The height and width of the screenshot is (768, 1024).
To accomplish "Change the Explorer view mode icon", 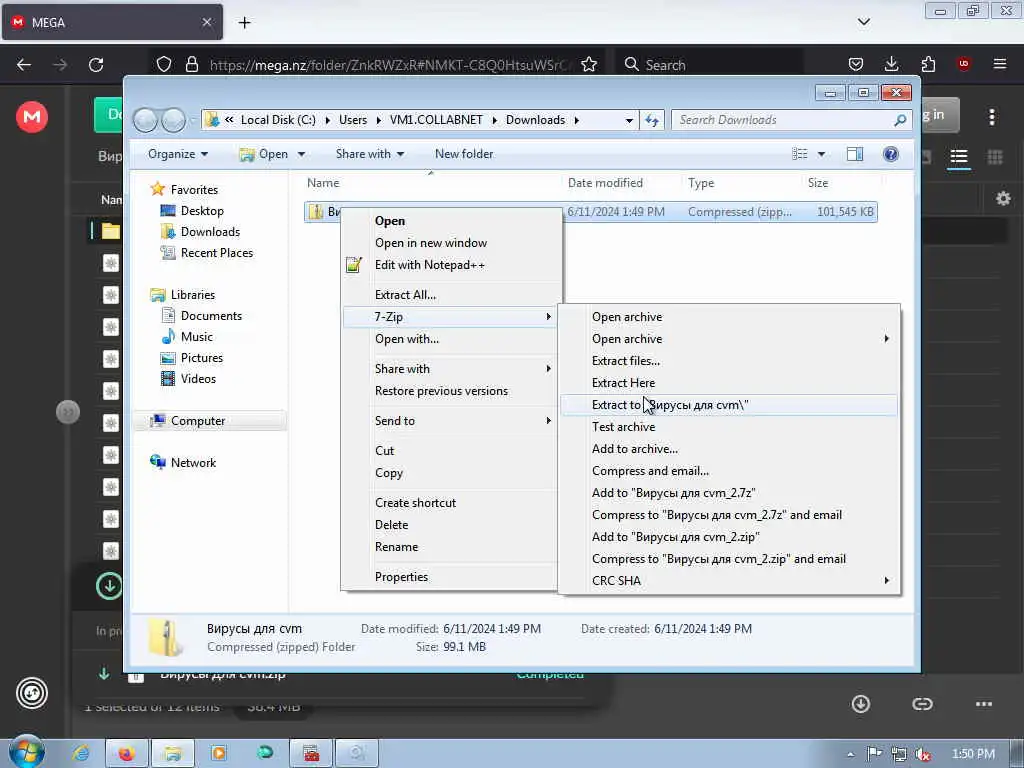I will [799, 154].
